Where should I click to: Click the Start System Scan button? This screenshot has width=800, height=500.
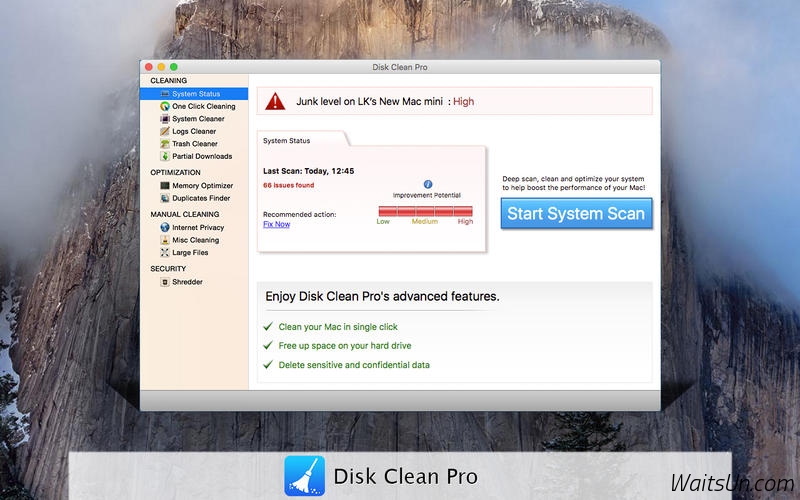pyautogui.click(x=576, y=213)
